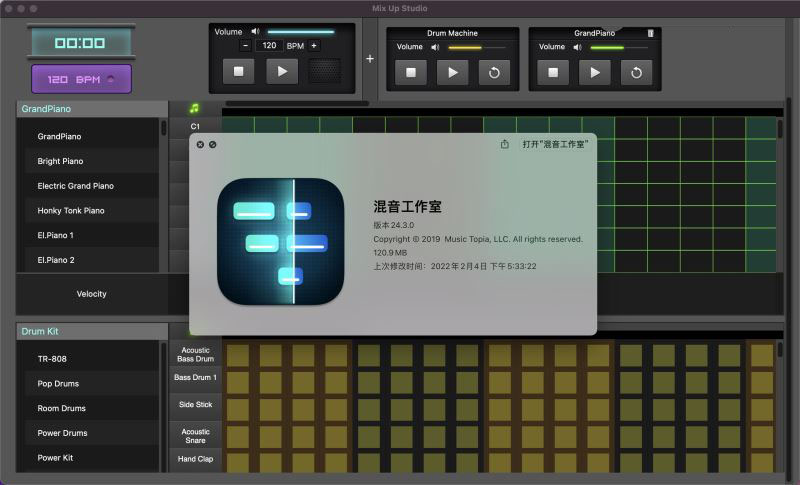The height and width of the screenshot is (485, 800).
Task: Click the Acoustic Snare row label
Action: [195, 436]
